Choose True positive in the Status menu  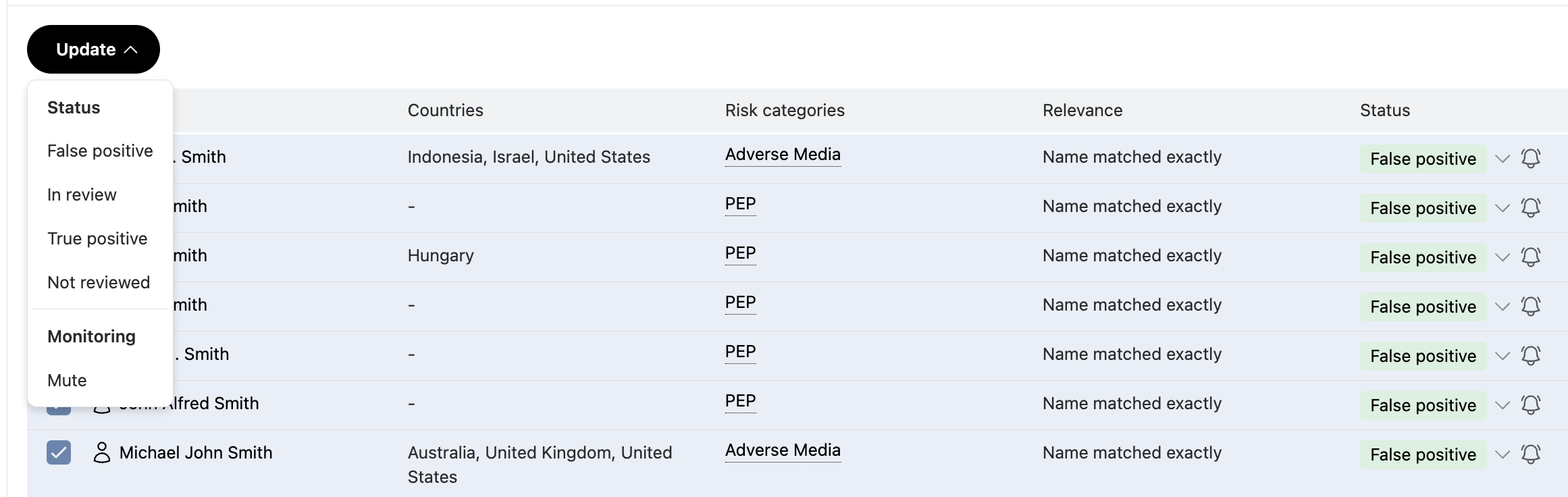[x=97, y=238]
